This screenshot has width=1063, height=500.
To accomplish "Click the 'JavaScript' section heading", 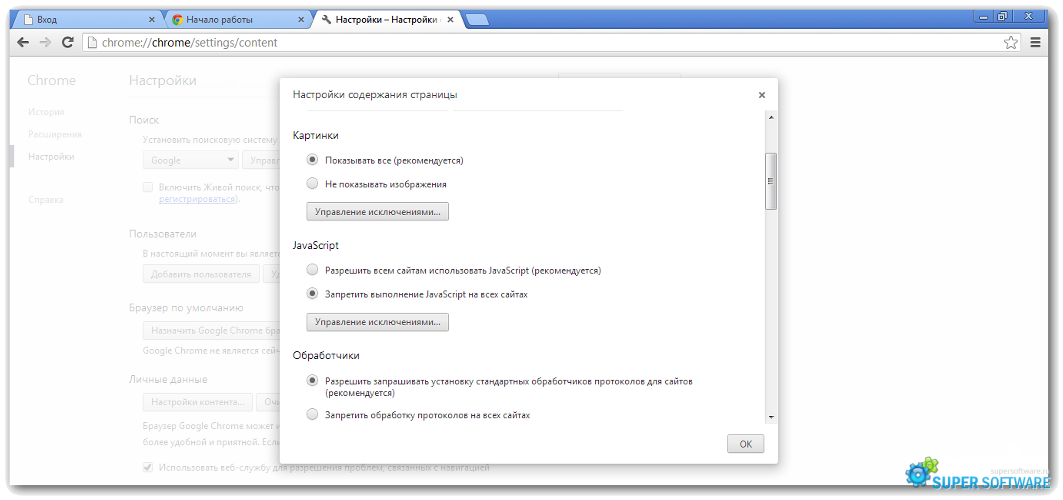I will (316, 245).
